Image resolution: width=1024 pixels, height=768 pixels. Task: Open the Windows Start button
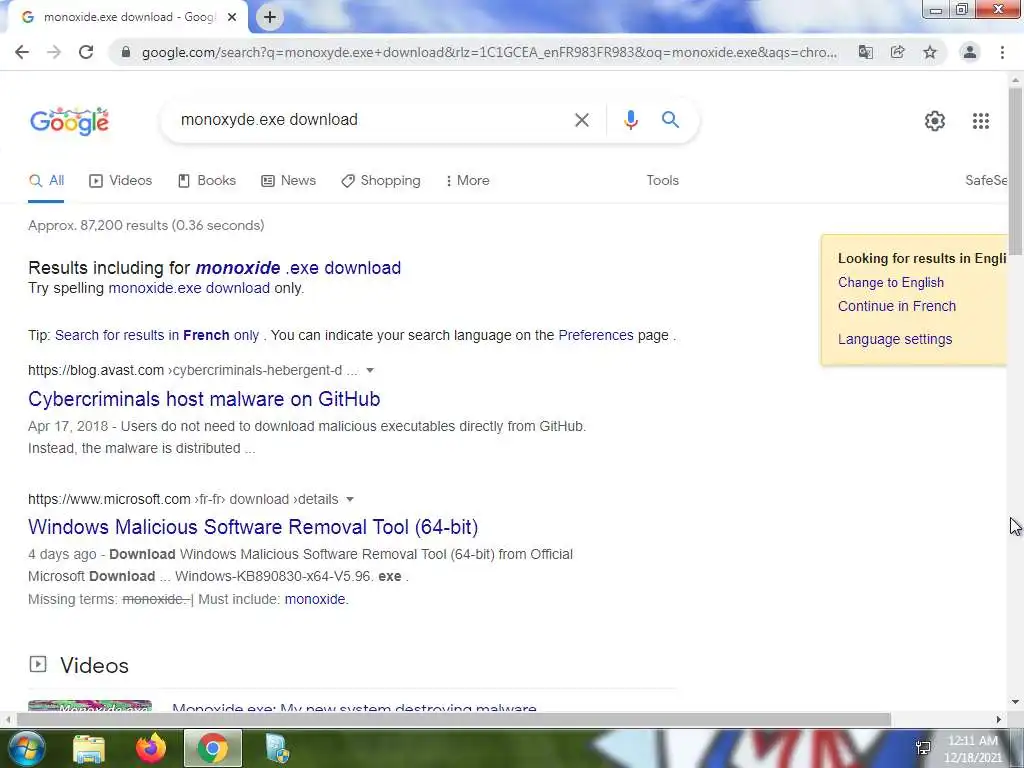click(x=26, y=748)
